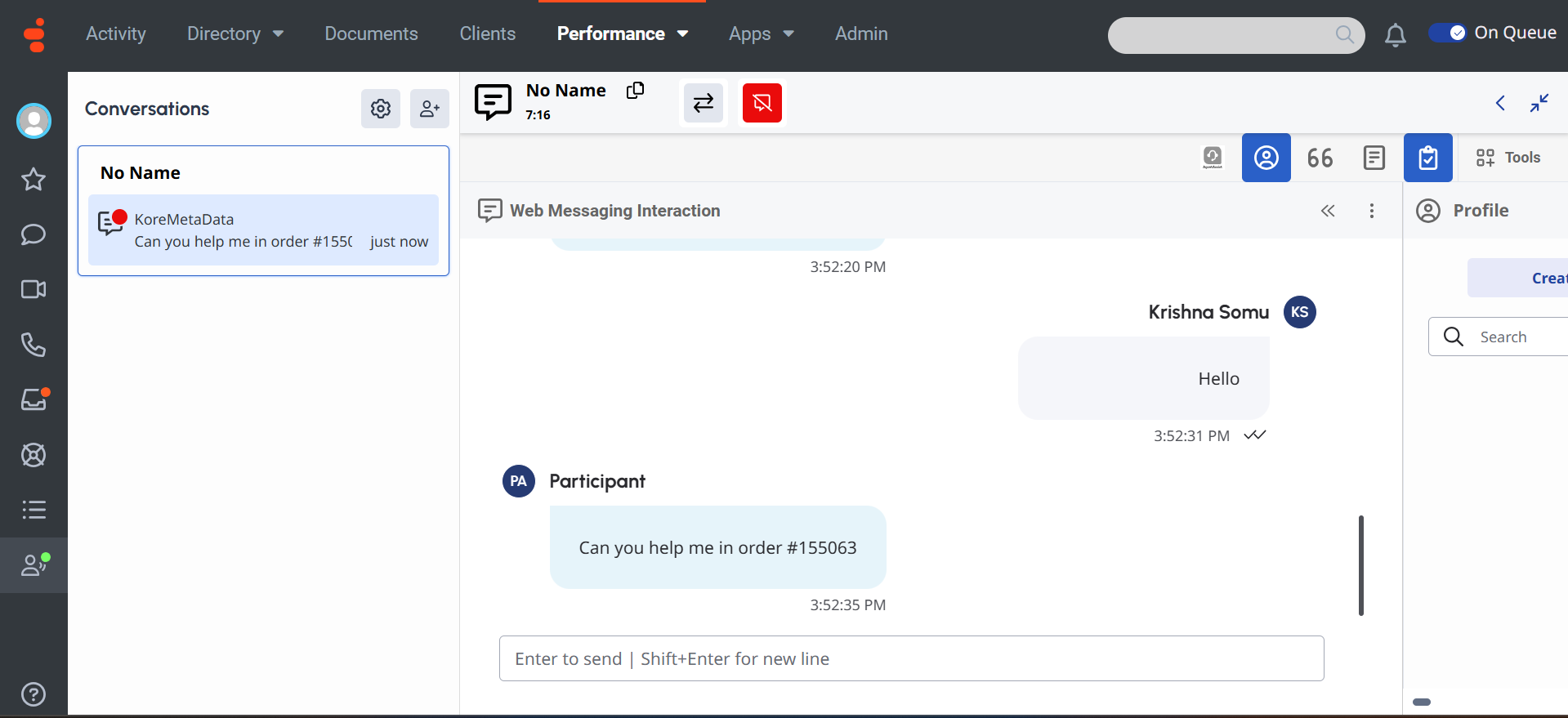Toggle the profile panel icon

click(1266, 158)
